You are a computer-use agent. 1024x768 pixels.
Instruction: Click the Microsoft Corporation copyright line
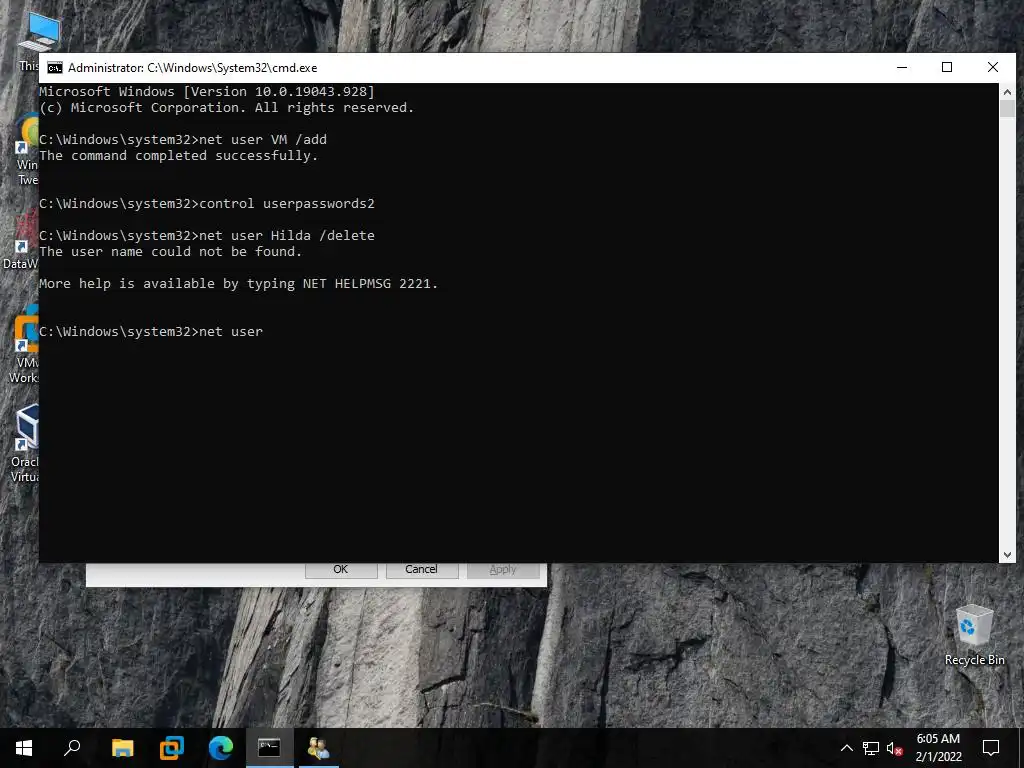point(227,108)
